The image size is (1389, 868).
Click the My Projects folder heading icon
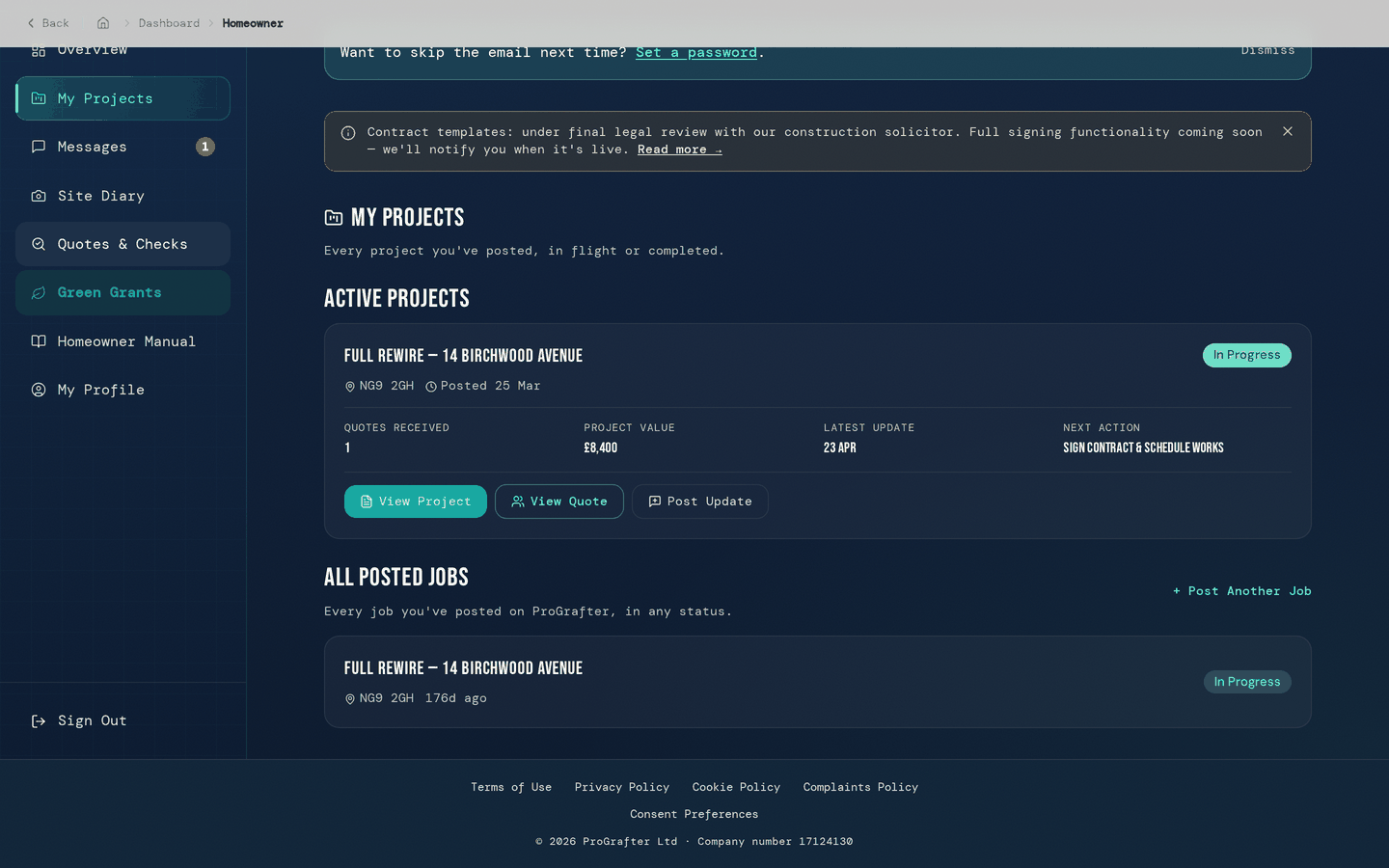click(334, 218)
